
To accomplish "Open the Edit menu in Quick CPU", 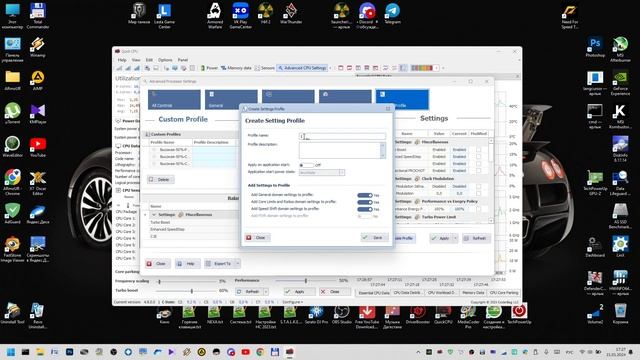I will pyautogui.click(x=149, y=60).
